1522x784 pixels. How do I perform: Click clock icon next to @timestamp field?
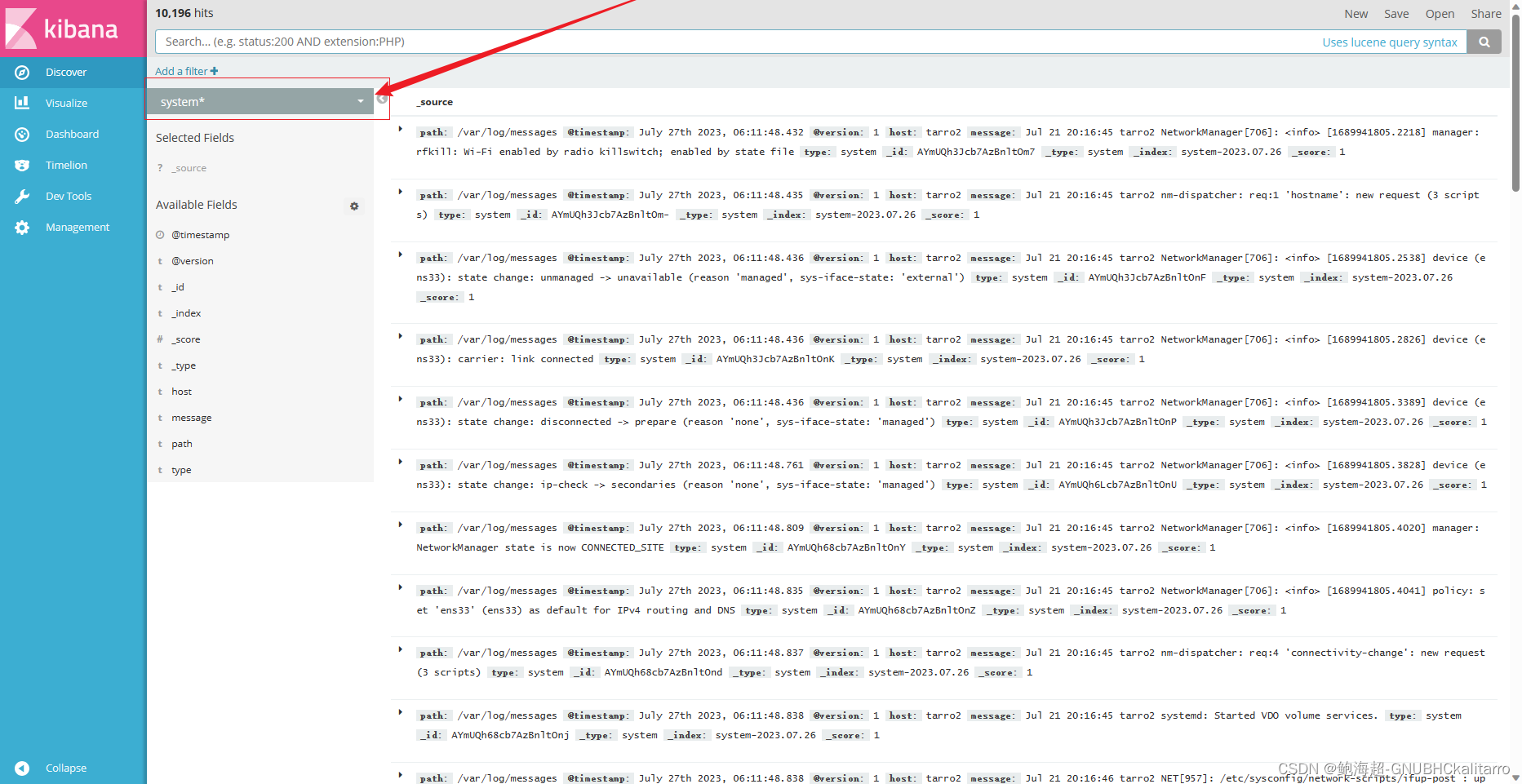pos(160,235)
